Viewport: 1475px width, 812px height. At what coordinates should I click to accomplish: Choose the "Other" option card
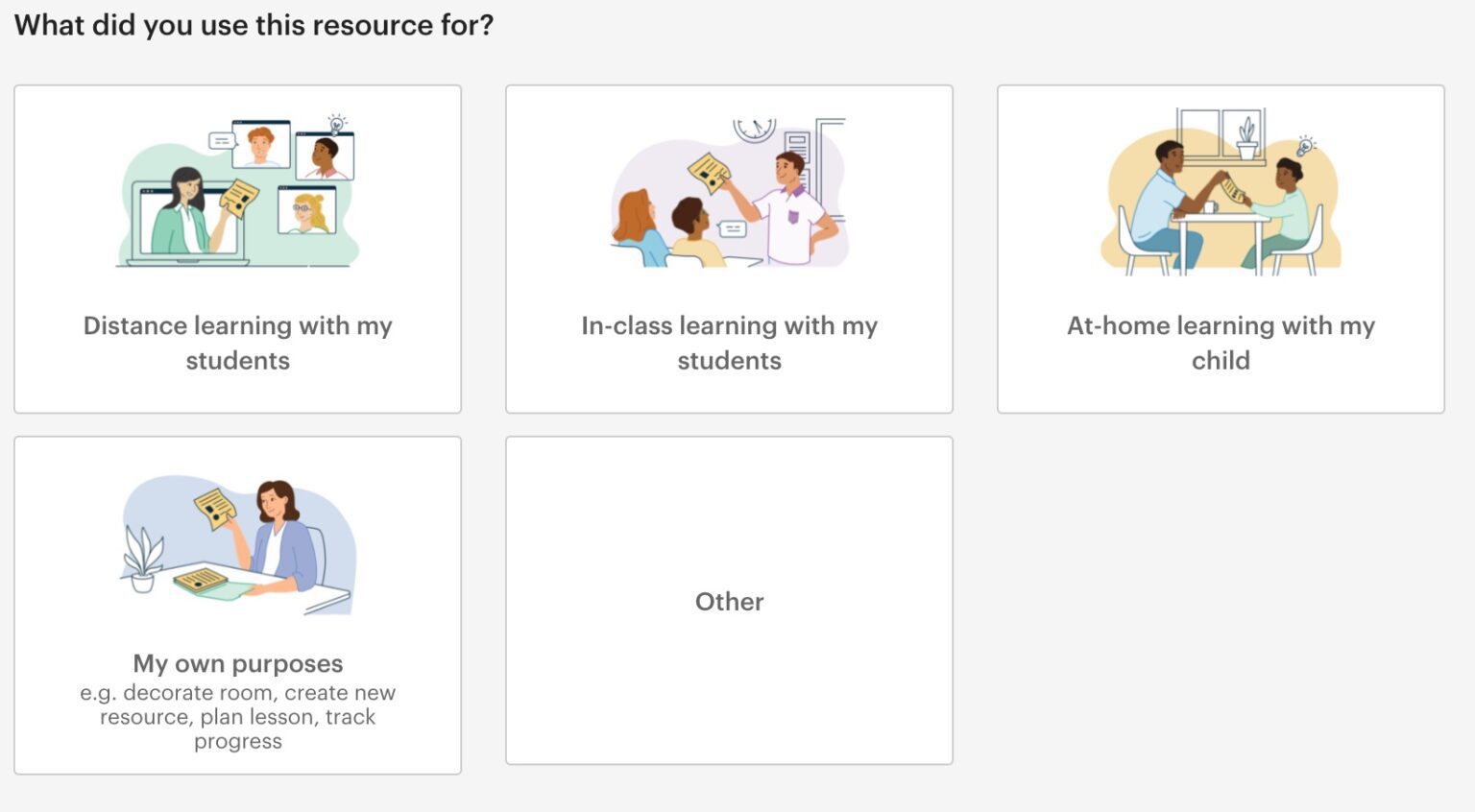pos(729,601)
